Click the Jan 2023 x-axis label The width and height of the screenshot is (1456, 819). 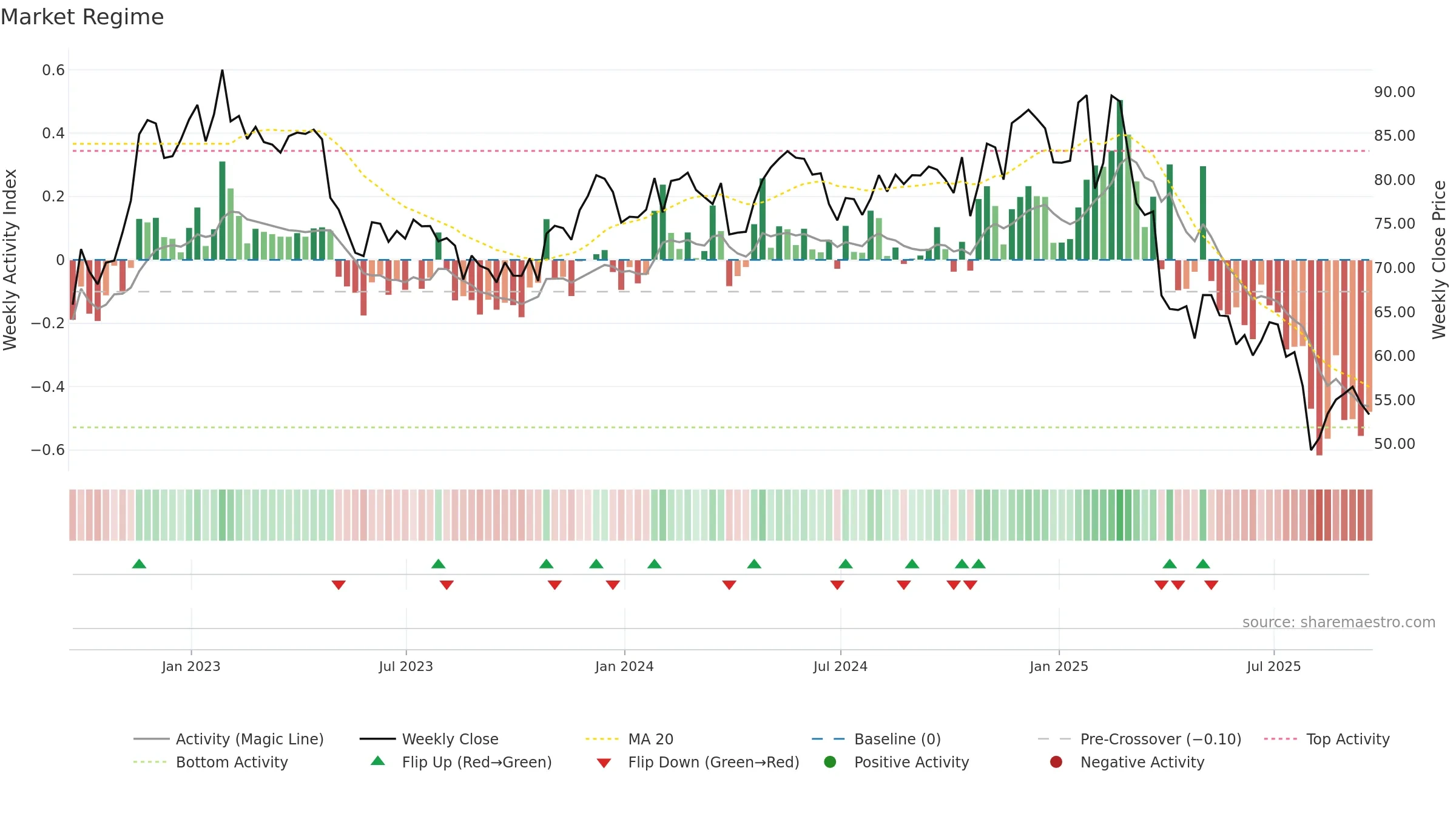(x=191, y=666)
